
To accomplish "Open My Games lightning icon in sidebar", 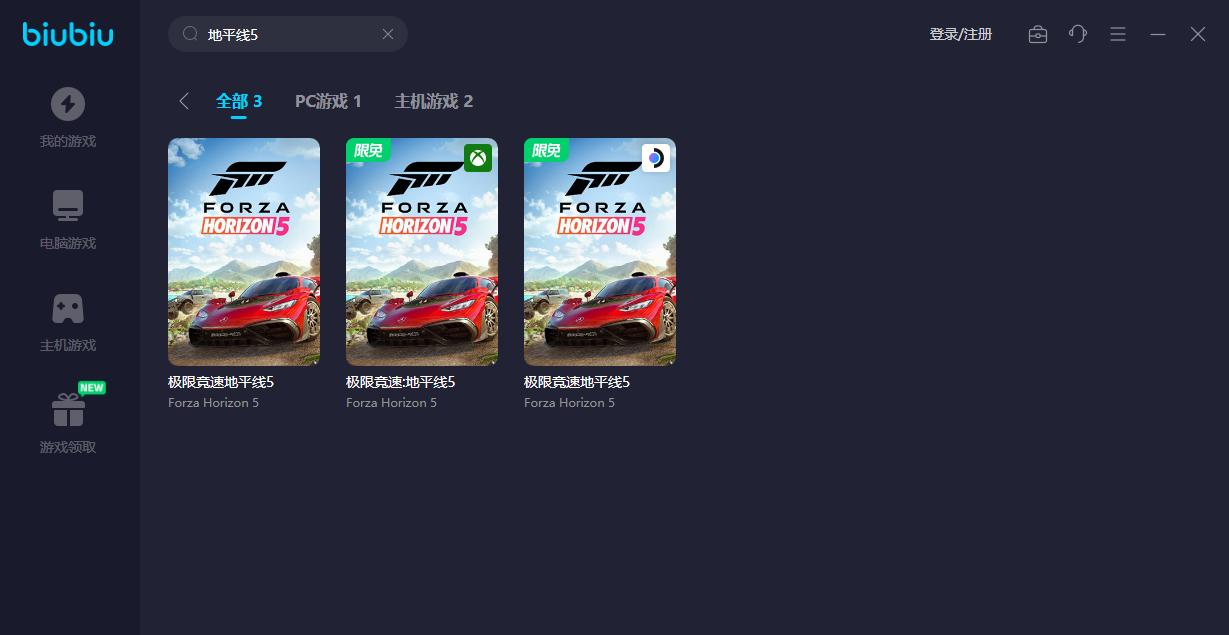I will pos(68,104).
